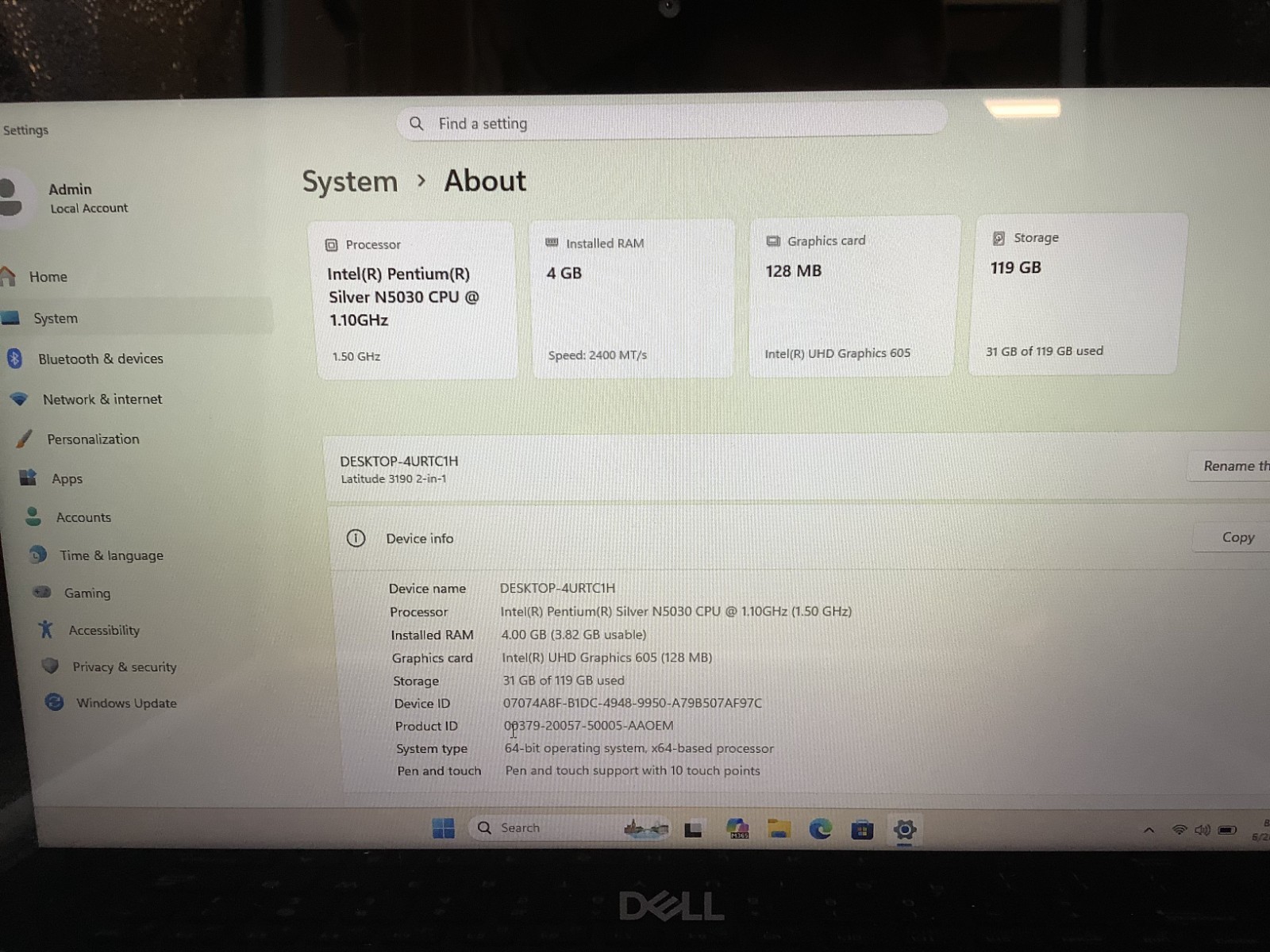Click the search magnifier icon in Find a setting

click(x=417, y=124)
